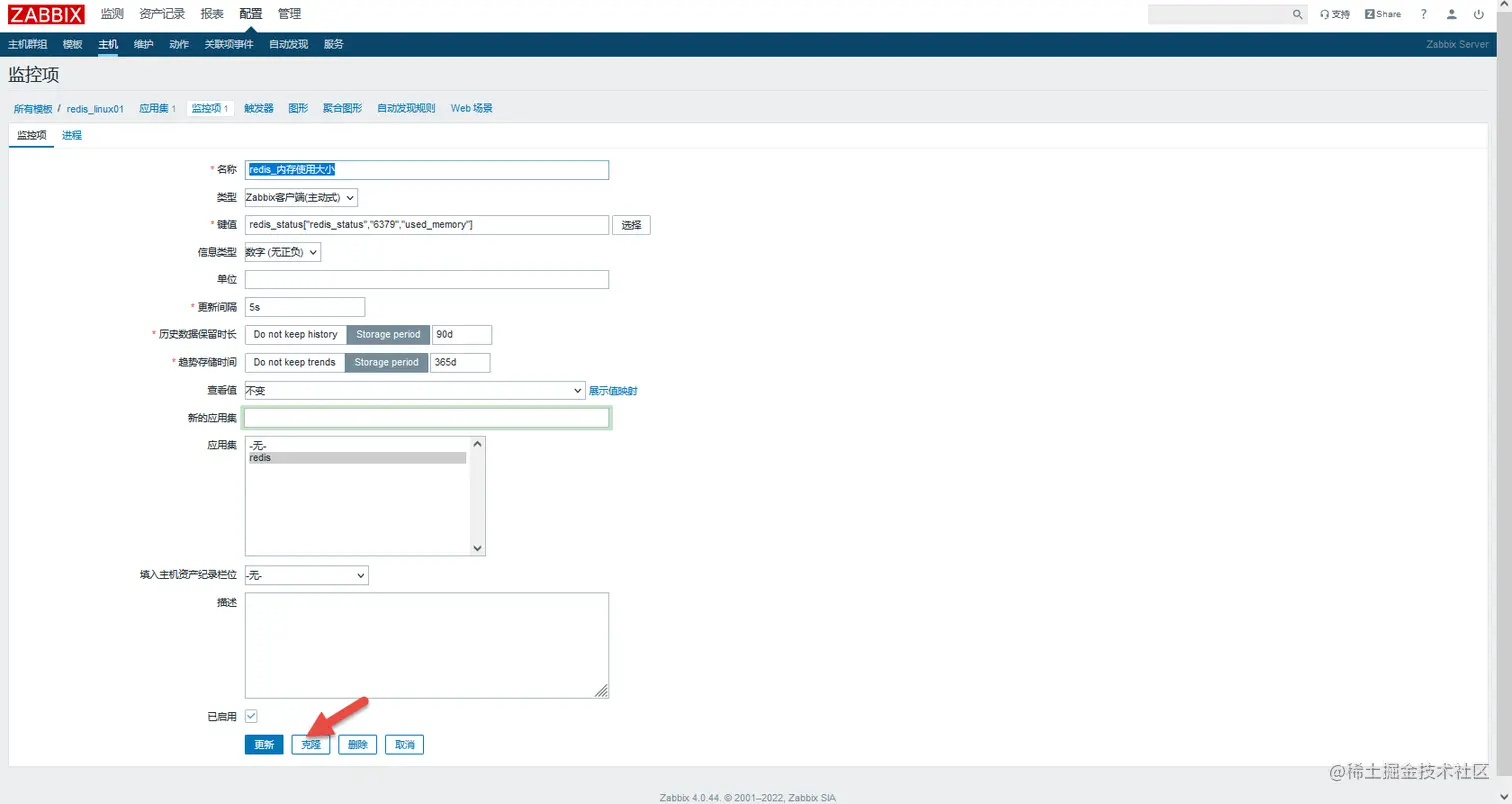Viewport: 1512px width, 804px height.
Task: Click the top search box
Action: click(1220, 14)
